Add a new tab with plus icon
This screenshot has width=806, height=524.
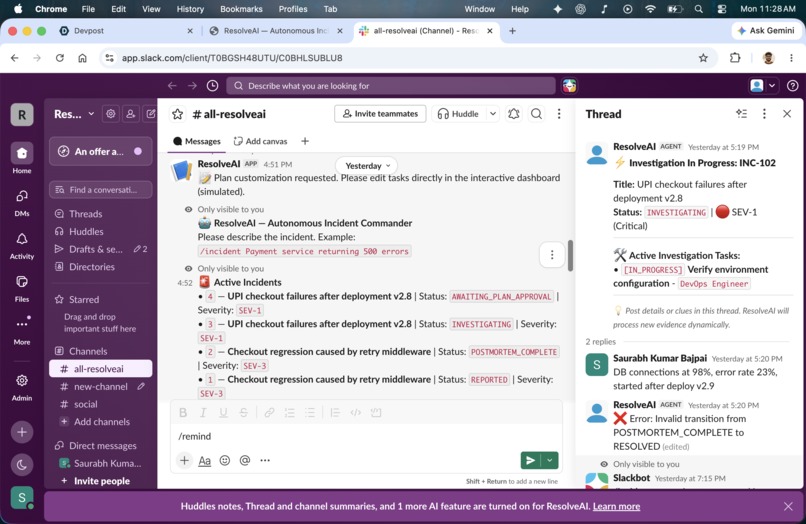tap(305, 141)
